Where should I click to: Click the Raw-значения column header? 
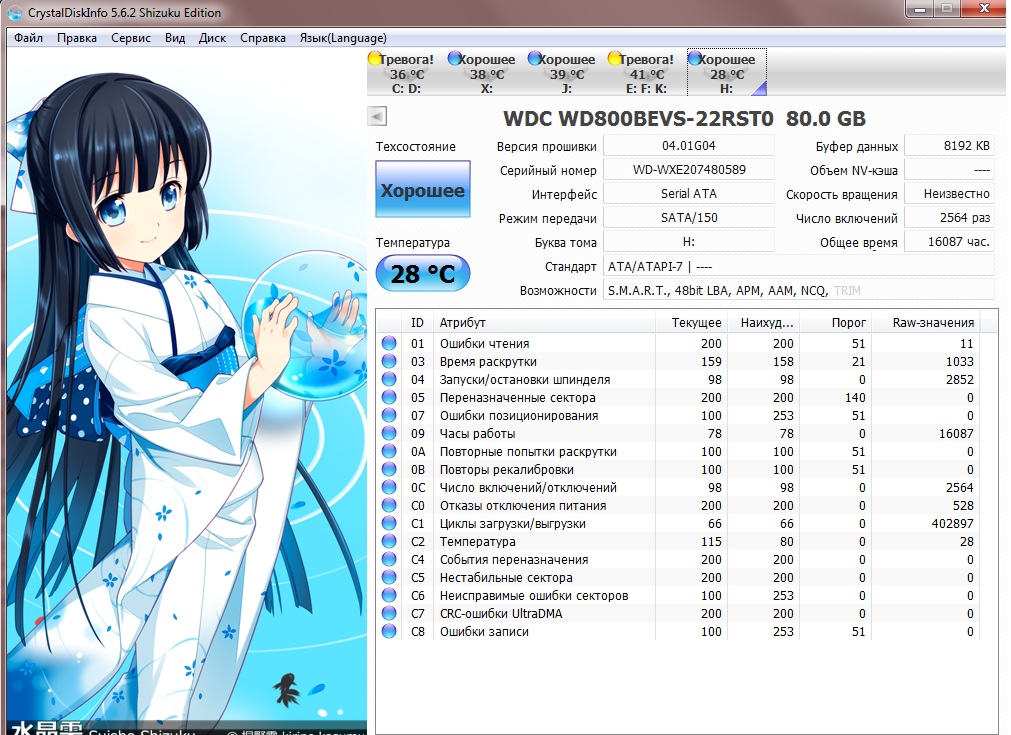coord(925,322)
